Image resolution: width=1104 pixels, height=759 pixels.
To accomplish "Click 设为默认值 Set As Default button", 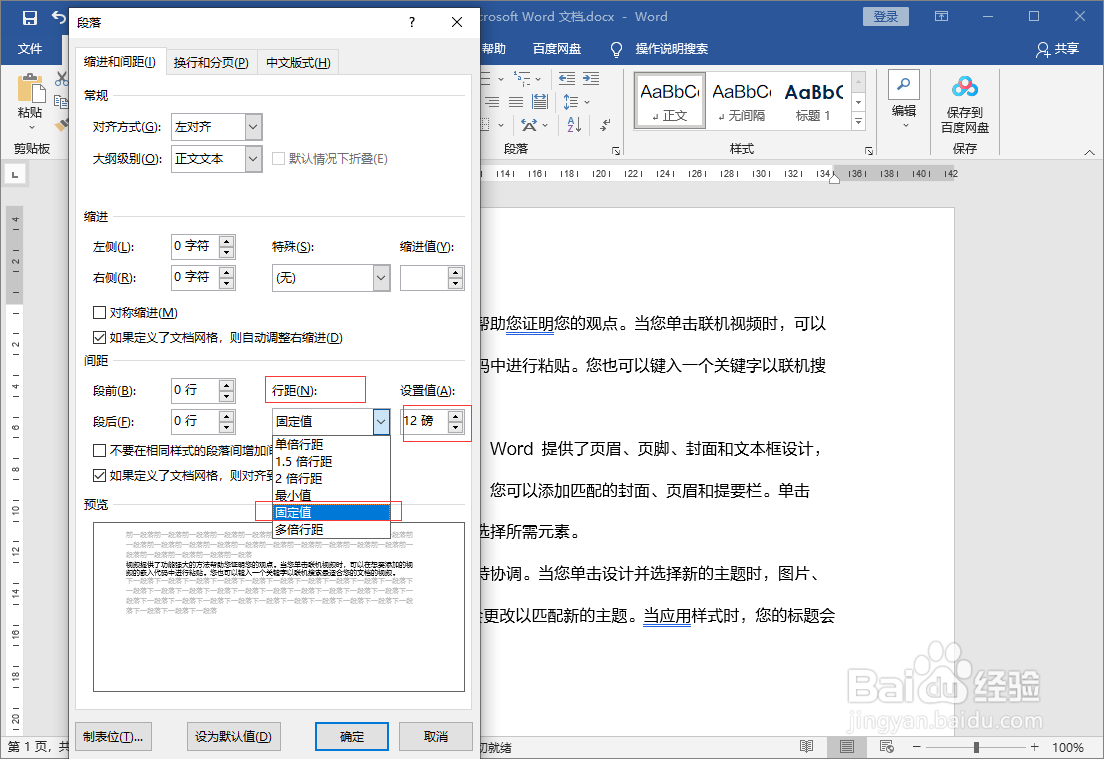I will click(233, 736).
